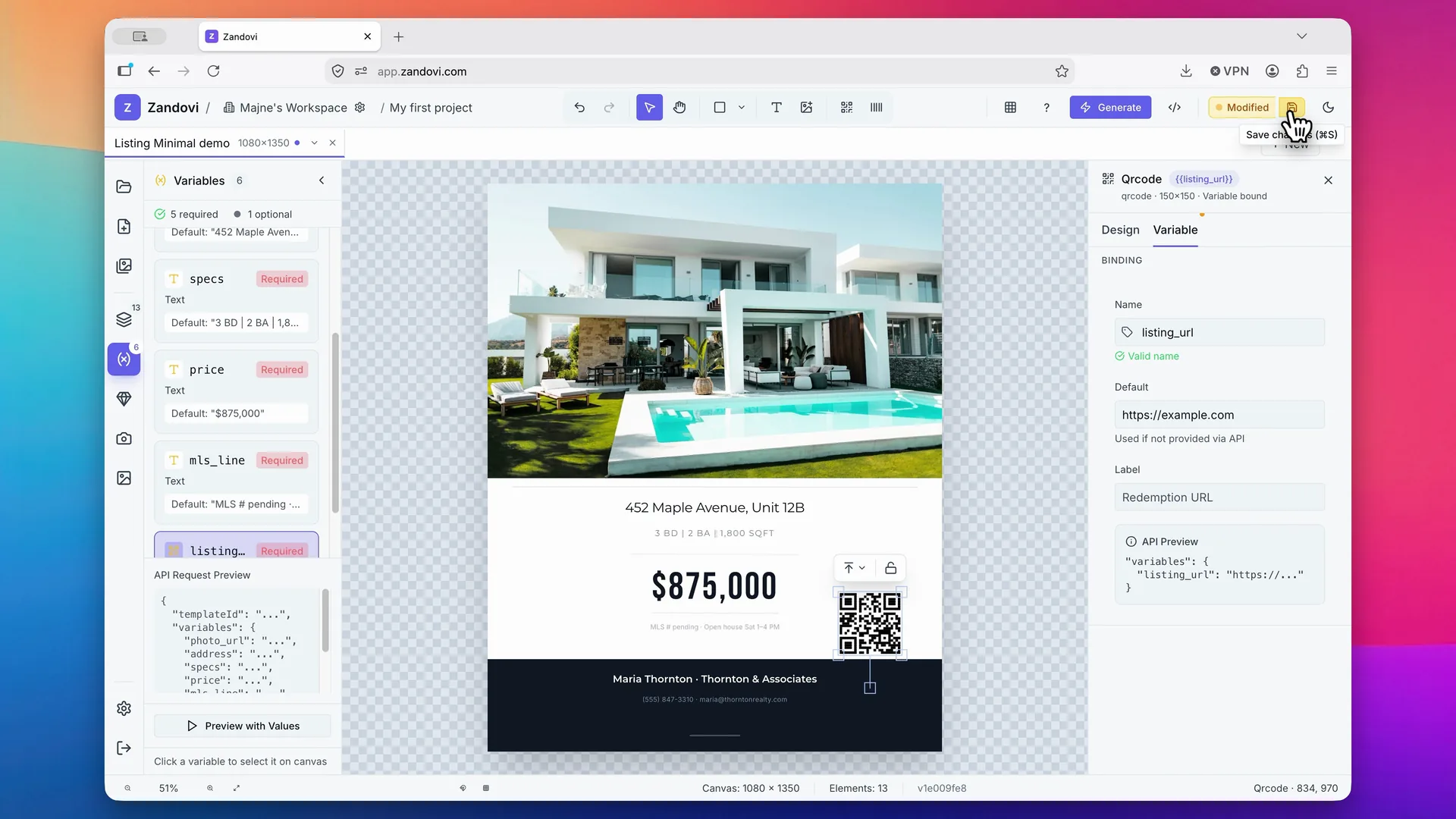Open the picture assets sidebar icon
Image resolution: width=1456 pixels, height=819 pixels.
click(124, 478)
